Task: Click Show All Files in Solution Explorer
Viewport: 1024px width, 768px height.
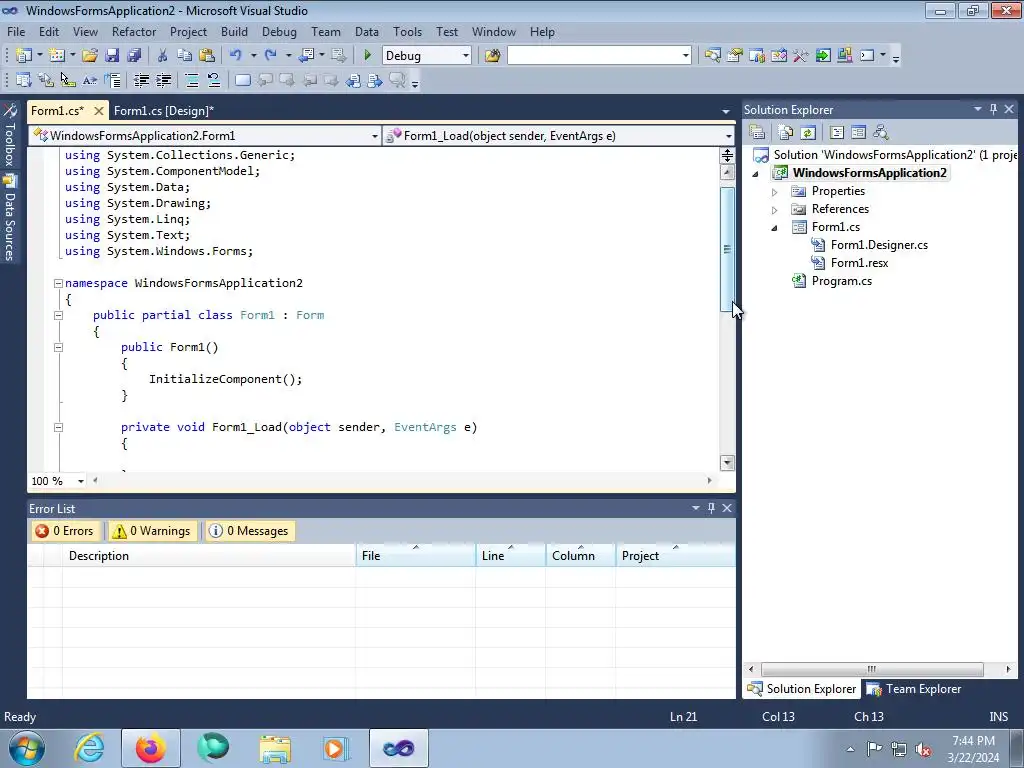Action: (786, 133)
